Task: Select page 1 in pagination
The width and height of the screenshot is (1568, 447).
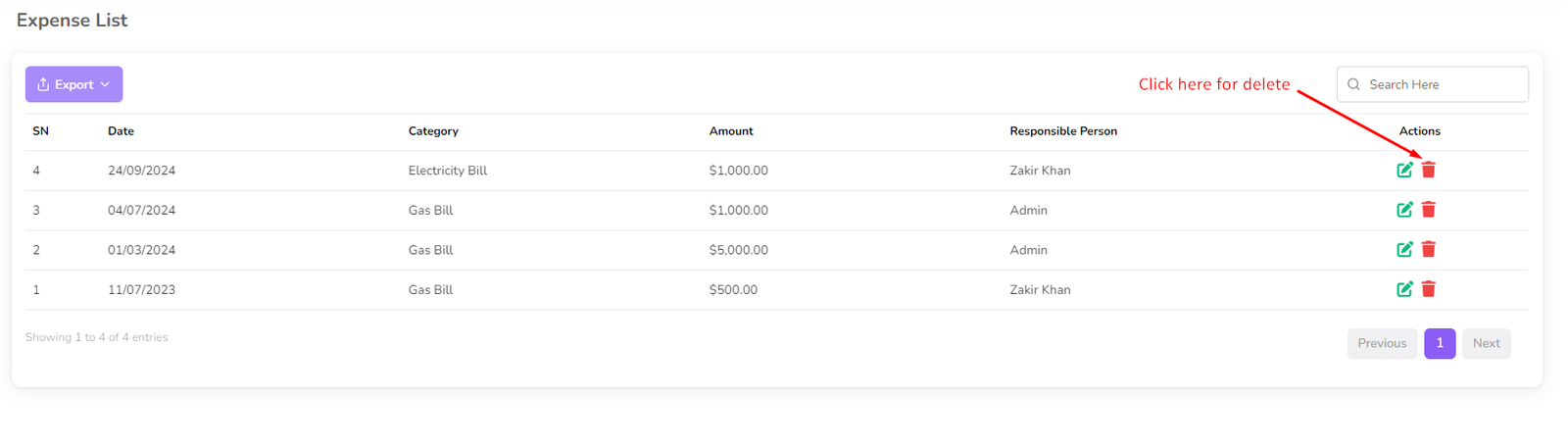Action: coord(1440,343)
